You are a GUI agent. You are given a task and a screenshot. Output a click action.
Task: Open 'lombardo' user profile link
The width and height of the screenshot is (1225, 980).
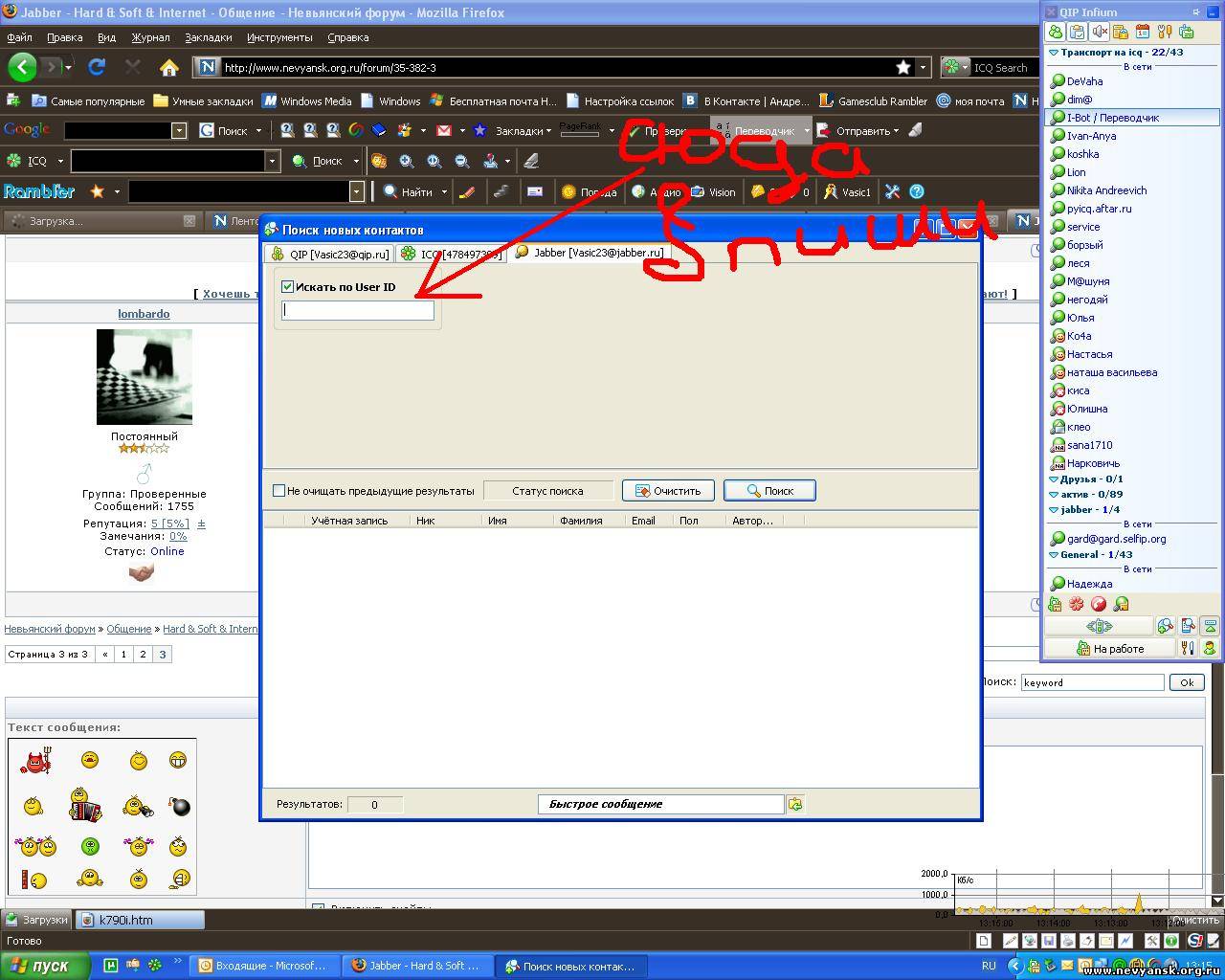point(144,314)
